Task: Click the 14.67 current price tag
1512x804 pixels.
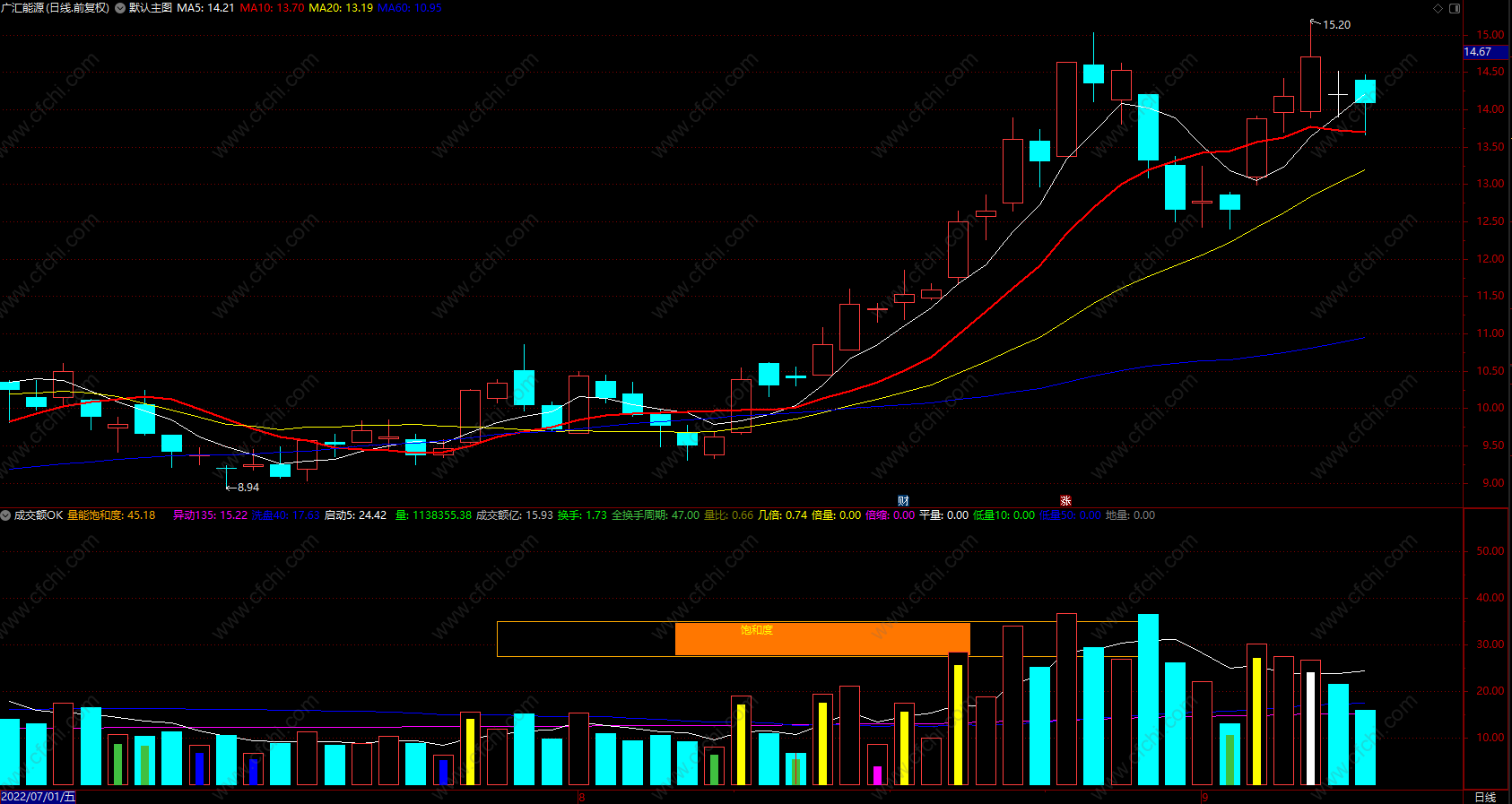Action: click(1485, 52)
